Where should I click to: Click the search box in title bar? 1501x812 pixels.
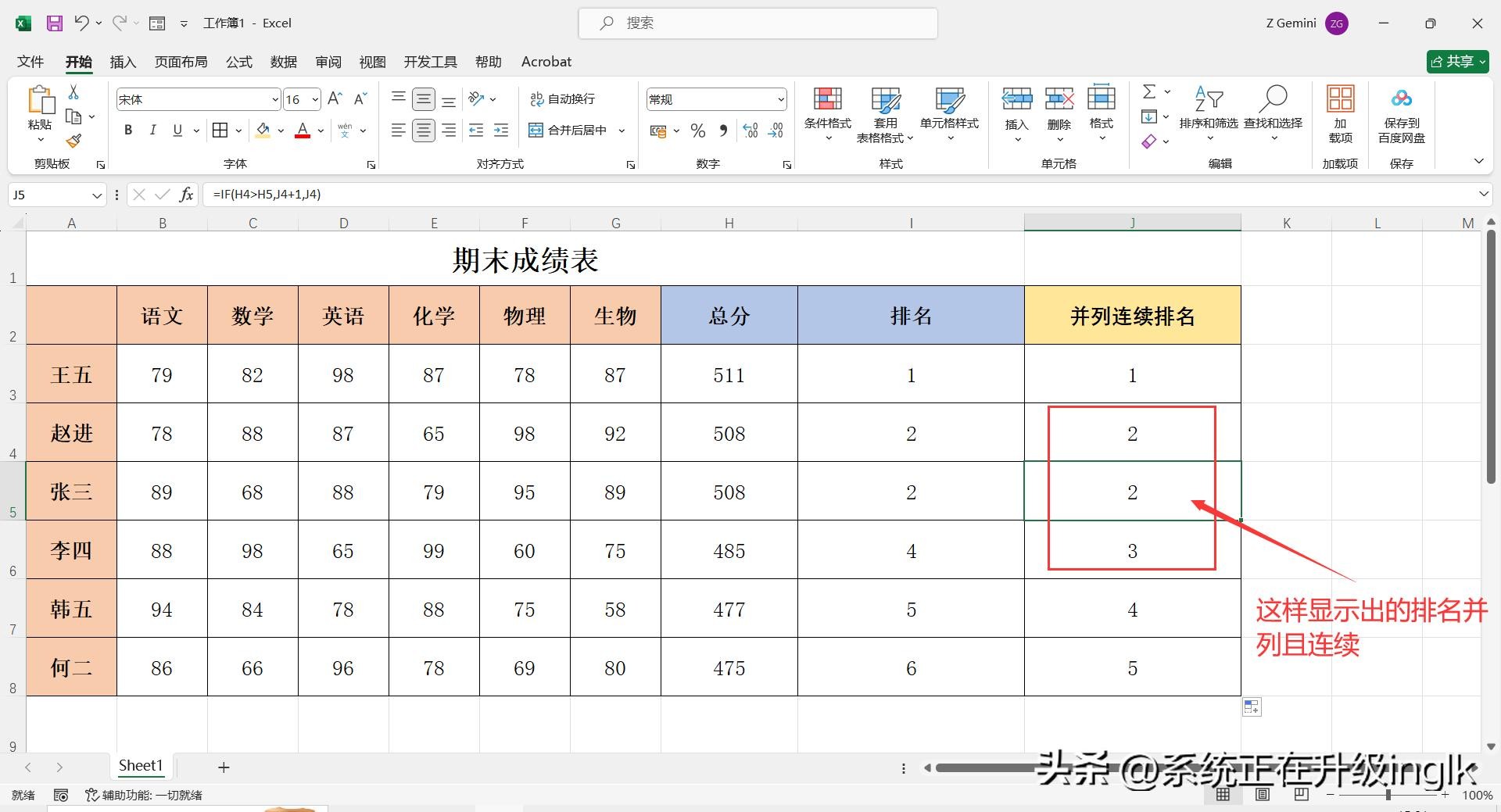coord(758,23)
